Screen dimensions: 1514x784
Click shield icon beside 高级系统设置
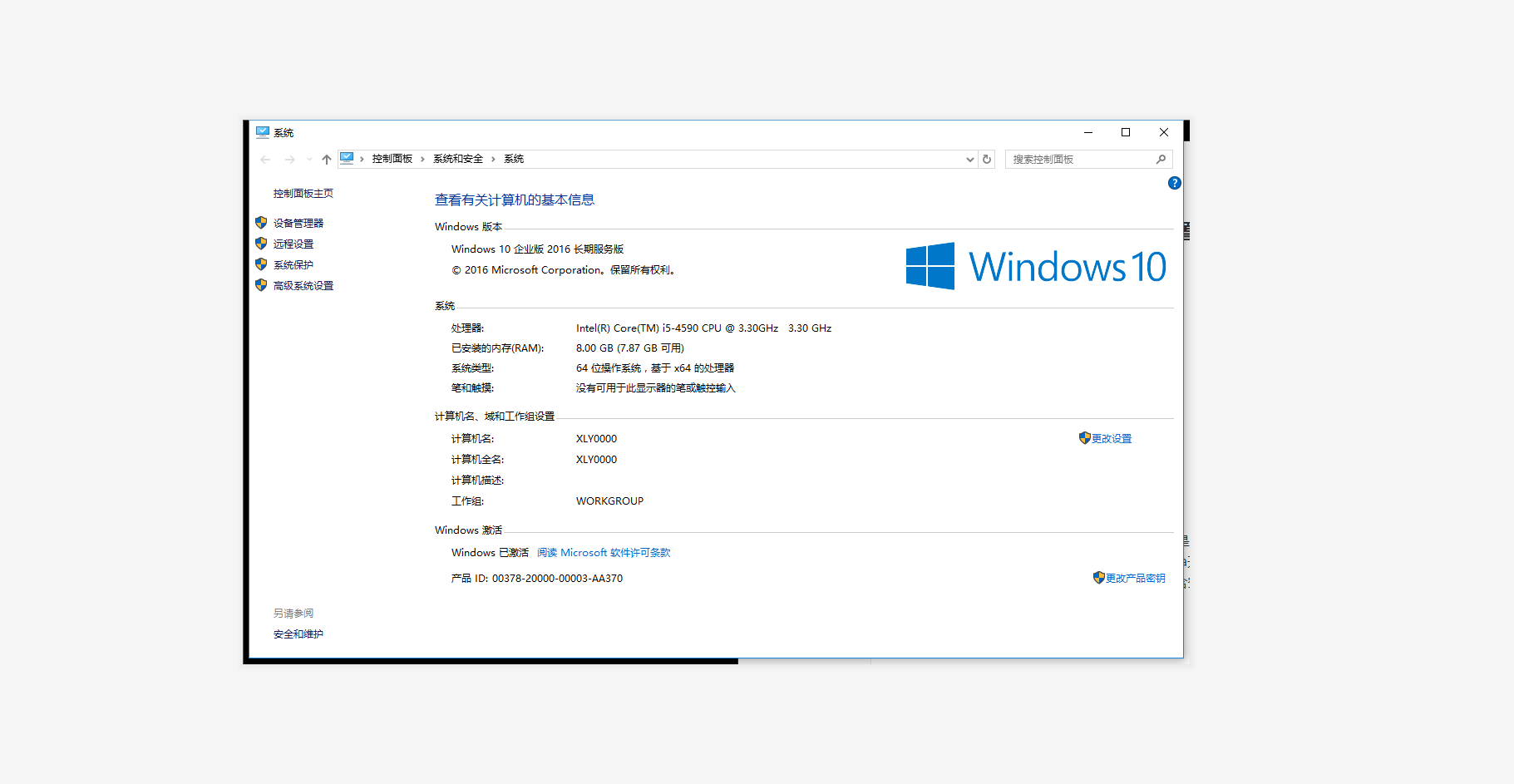tap(261, 285)
